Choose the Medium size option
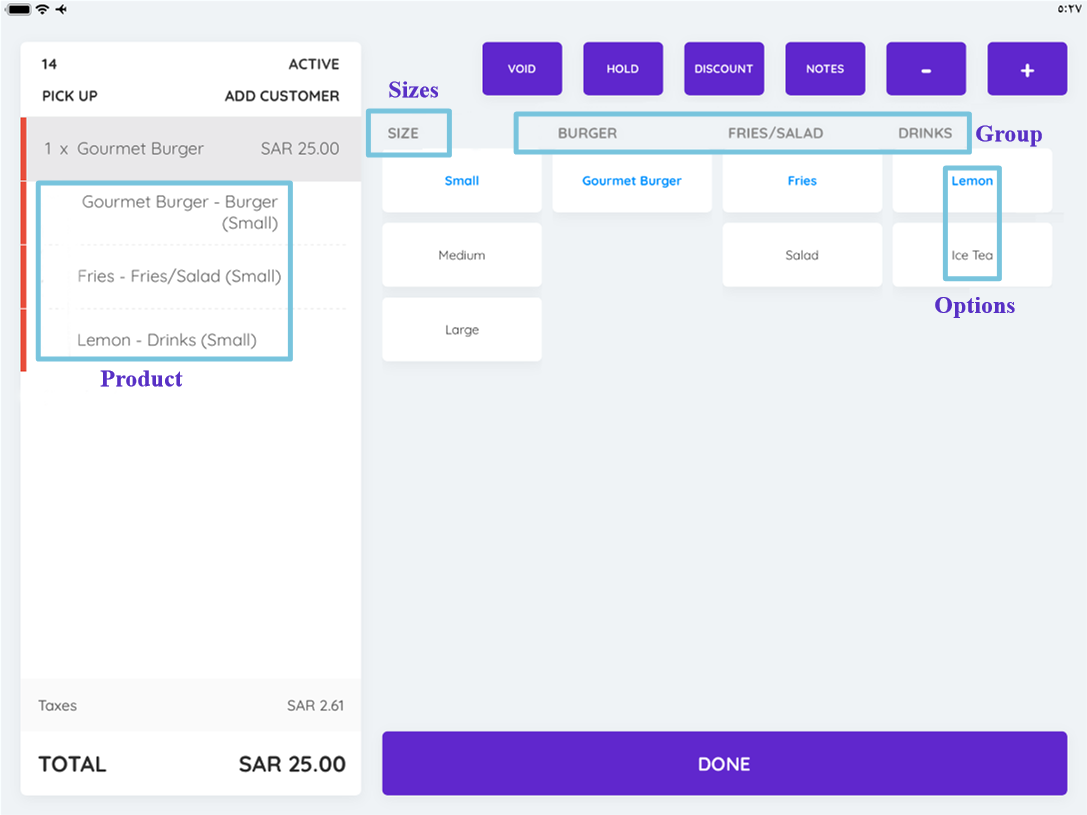Image resolution: width=1087 pixels, height=815 pixels. pyautogui.click(x=462, y=255)
